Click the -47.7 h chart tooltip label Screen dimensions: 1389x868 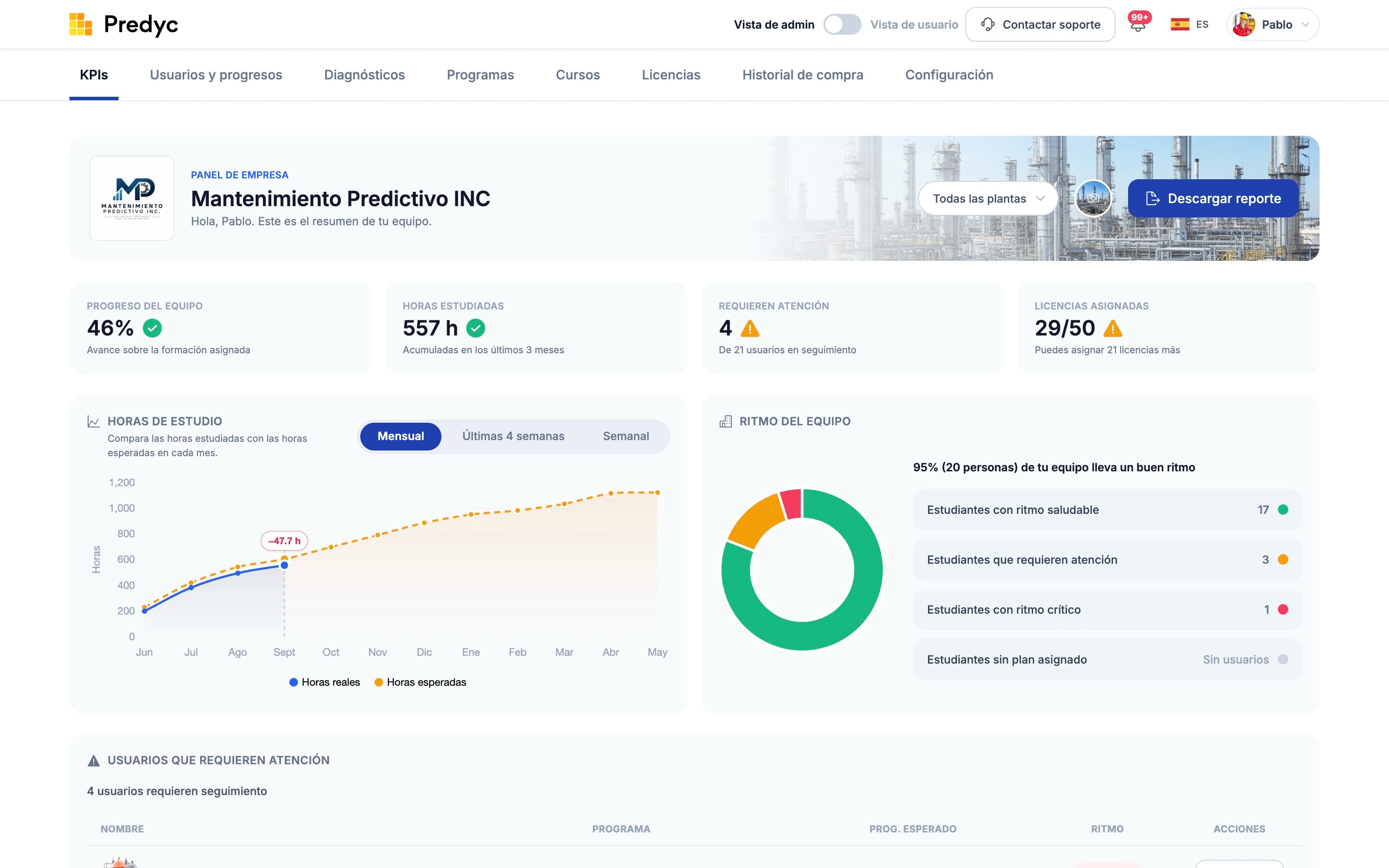(x=284, y=541)
